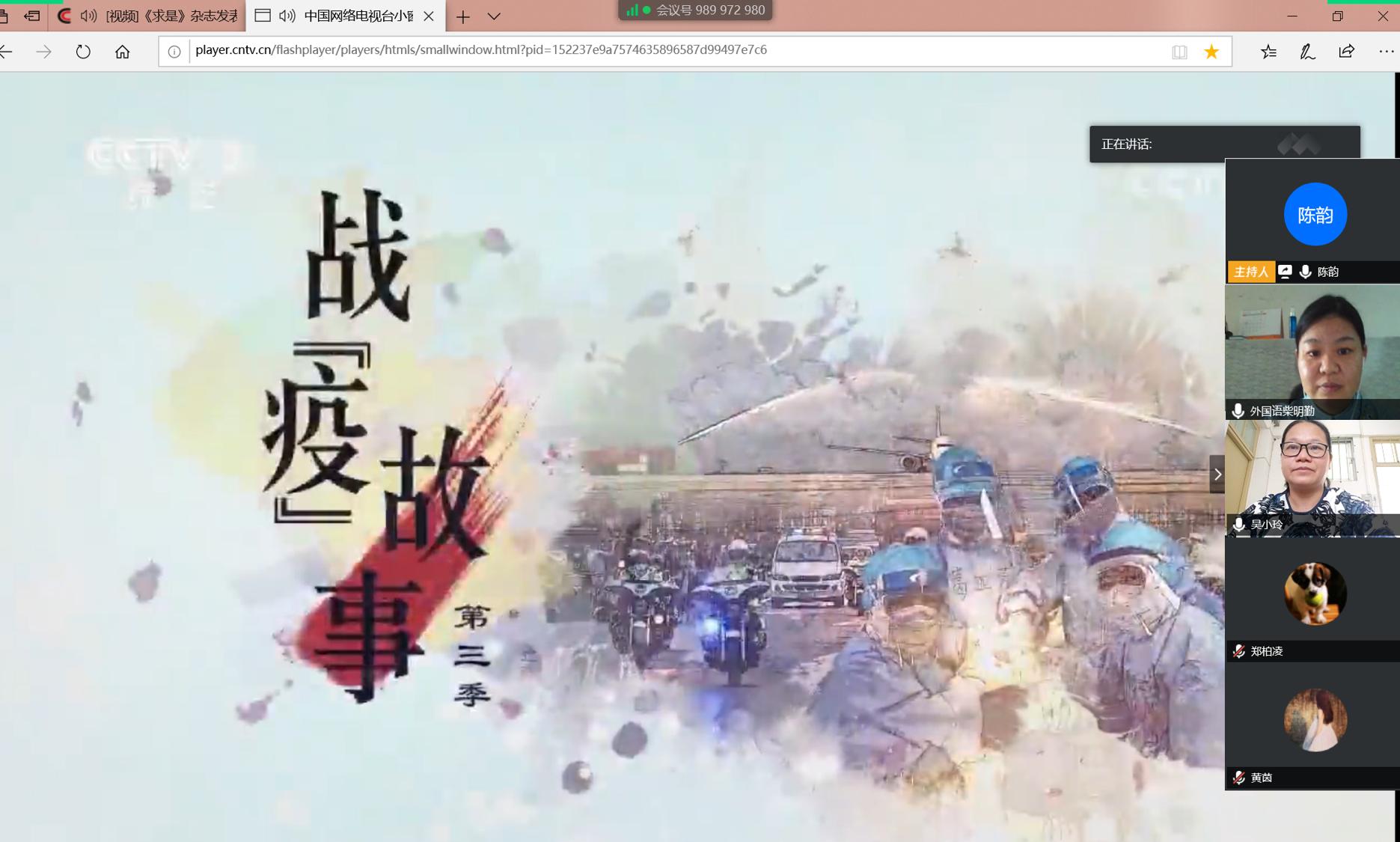Click 陈韵's microphone icon
The image size is (1400, 842).
tap(1305, 272)
